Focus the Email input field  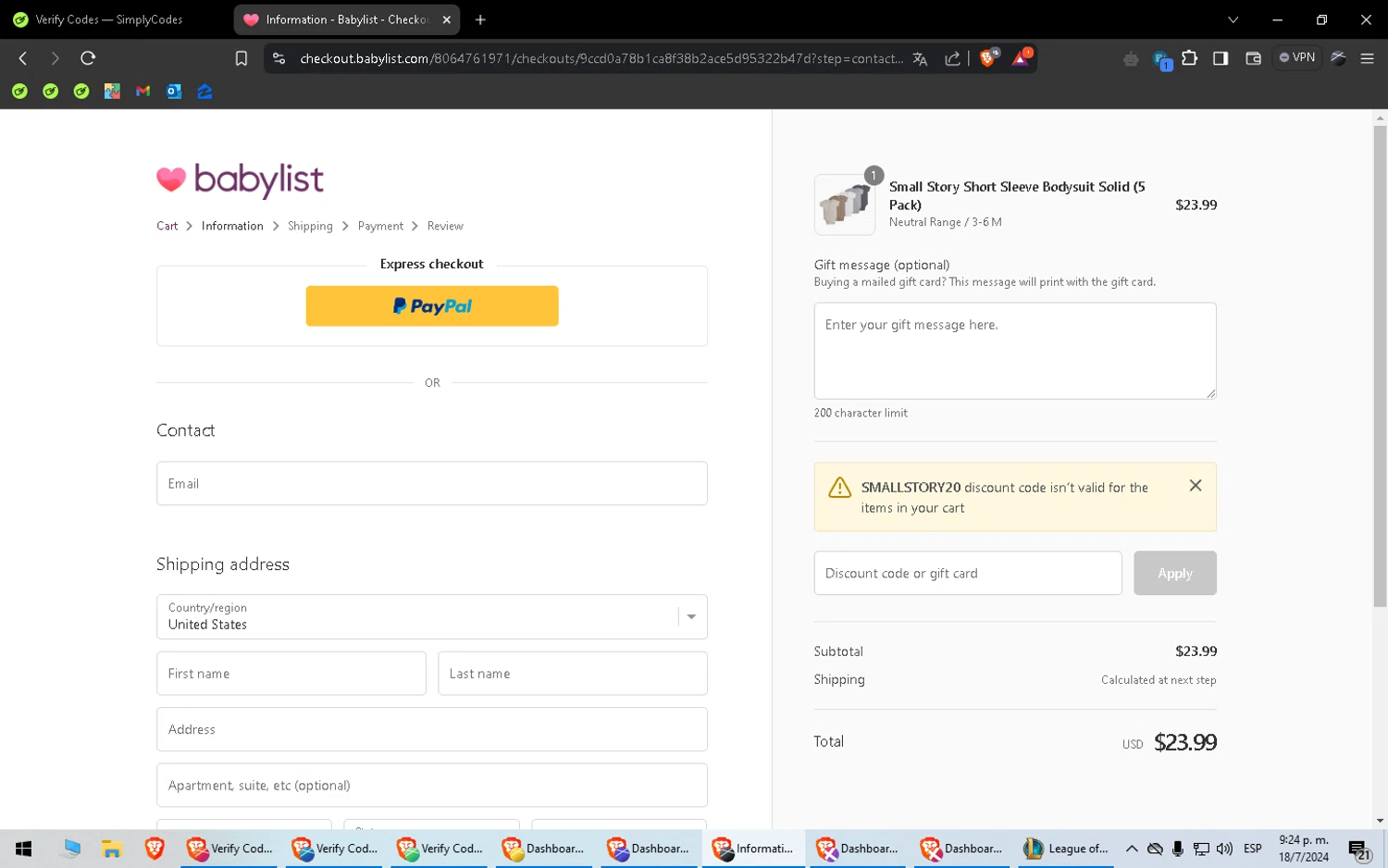tap(432, 484)
